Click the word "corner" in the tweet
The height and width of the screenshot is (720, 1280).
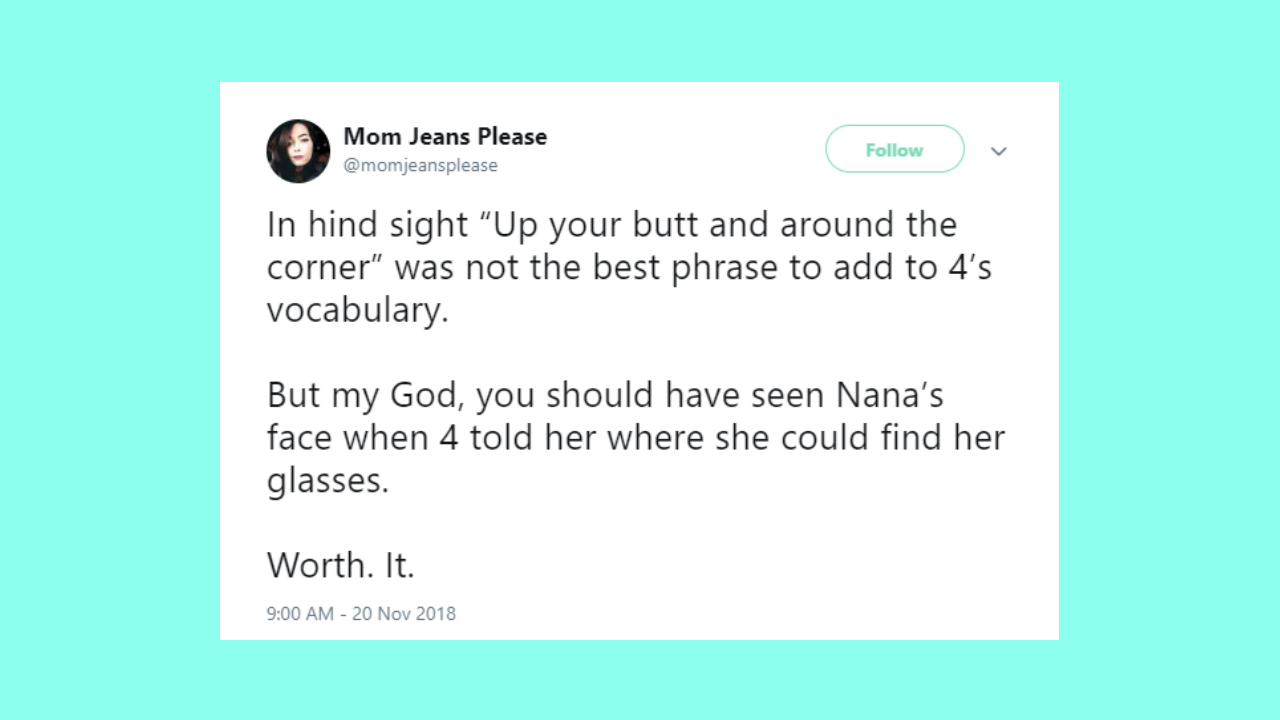323,268
